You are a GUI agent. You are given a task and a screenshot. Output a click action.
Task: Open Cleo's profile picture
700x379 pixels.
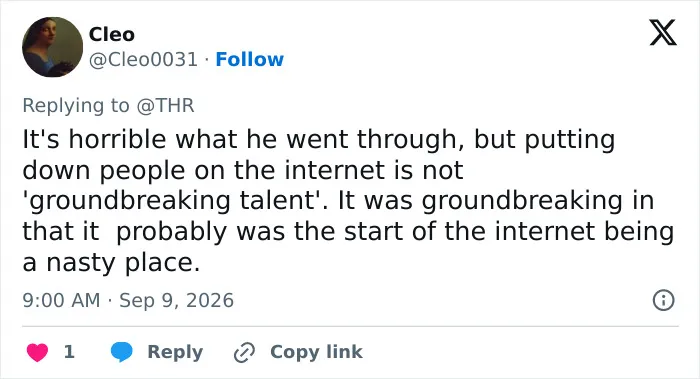pos(52,47)
